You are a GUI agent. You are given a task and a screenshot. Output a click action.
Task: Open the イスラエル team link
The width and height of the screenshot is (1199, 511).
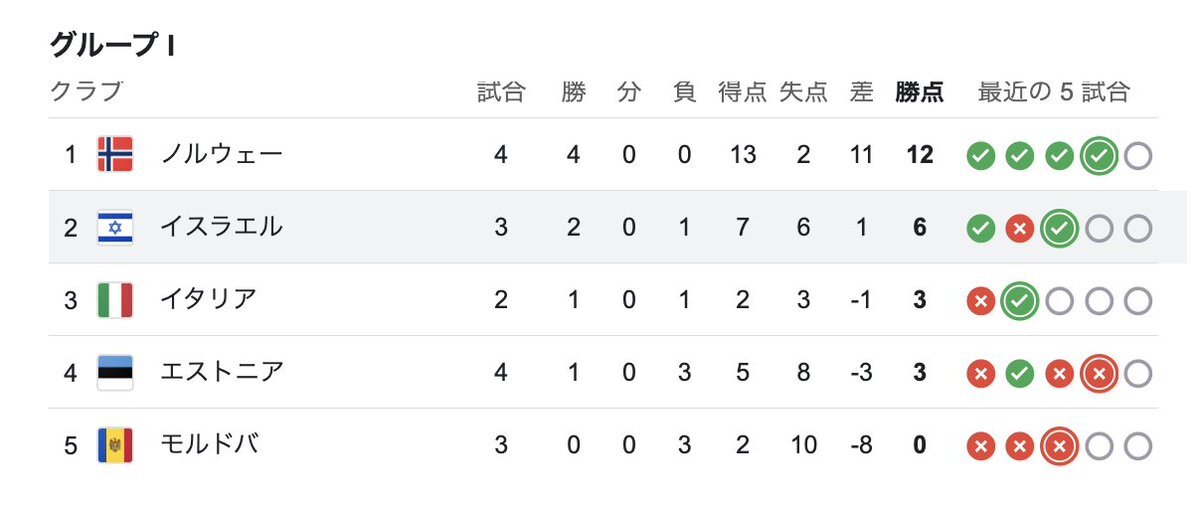222,227
